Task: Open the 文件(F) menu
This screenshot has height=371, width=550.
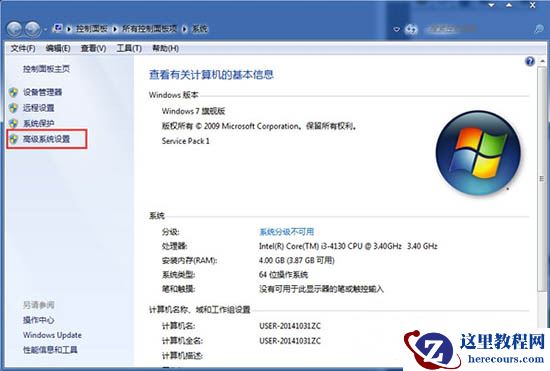Action: [23, 48]
